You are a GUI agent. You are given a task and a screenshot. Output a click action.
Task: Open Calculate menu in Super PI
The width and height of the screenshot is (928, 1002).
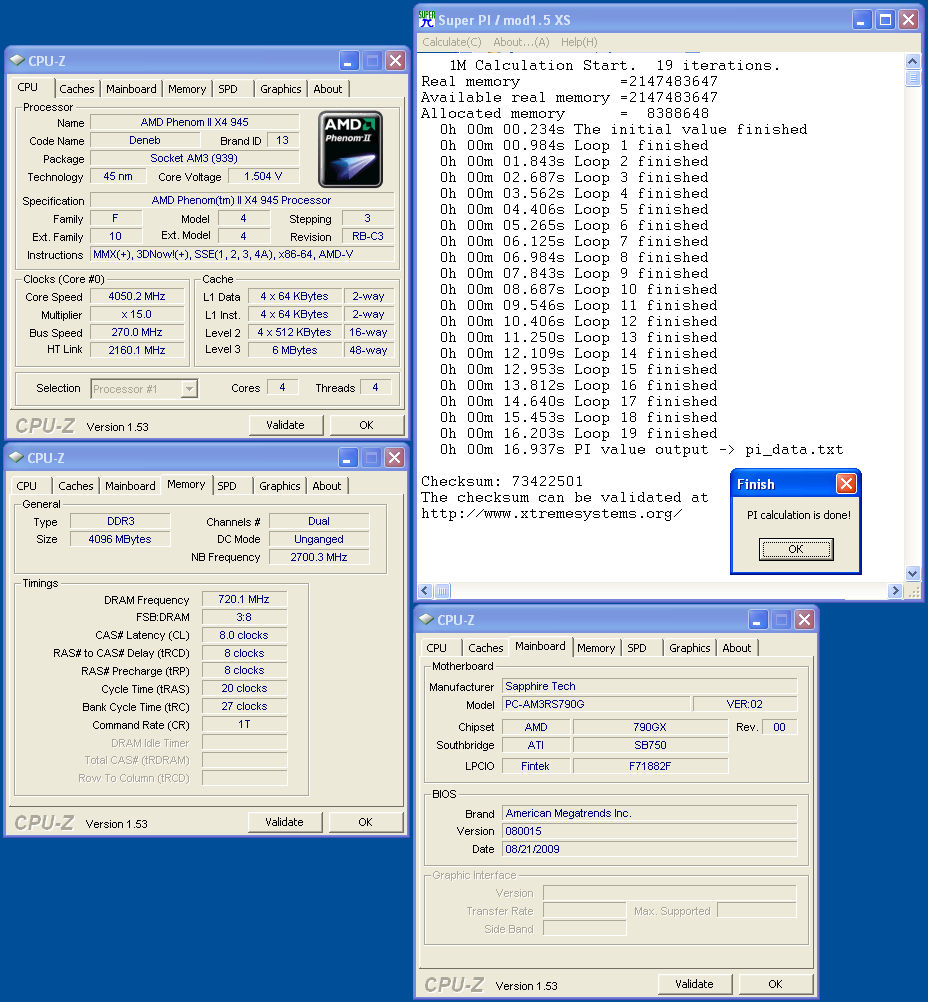point(452,42)
